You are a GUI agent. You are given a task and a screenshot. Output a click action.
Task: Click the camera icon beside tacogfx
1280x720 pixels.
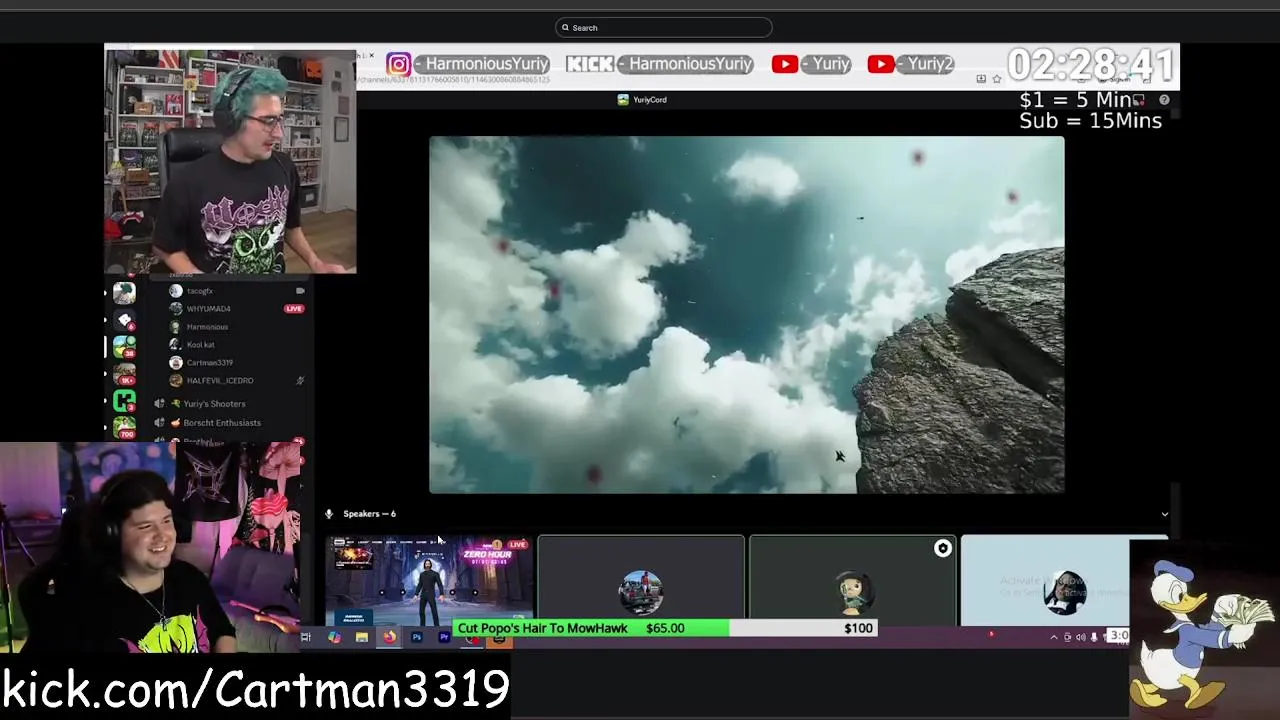click(x=300, y=291)
